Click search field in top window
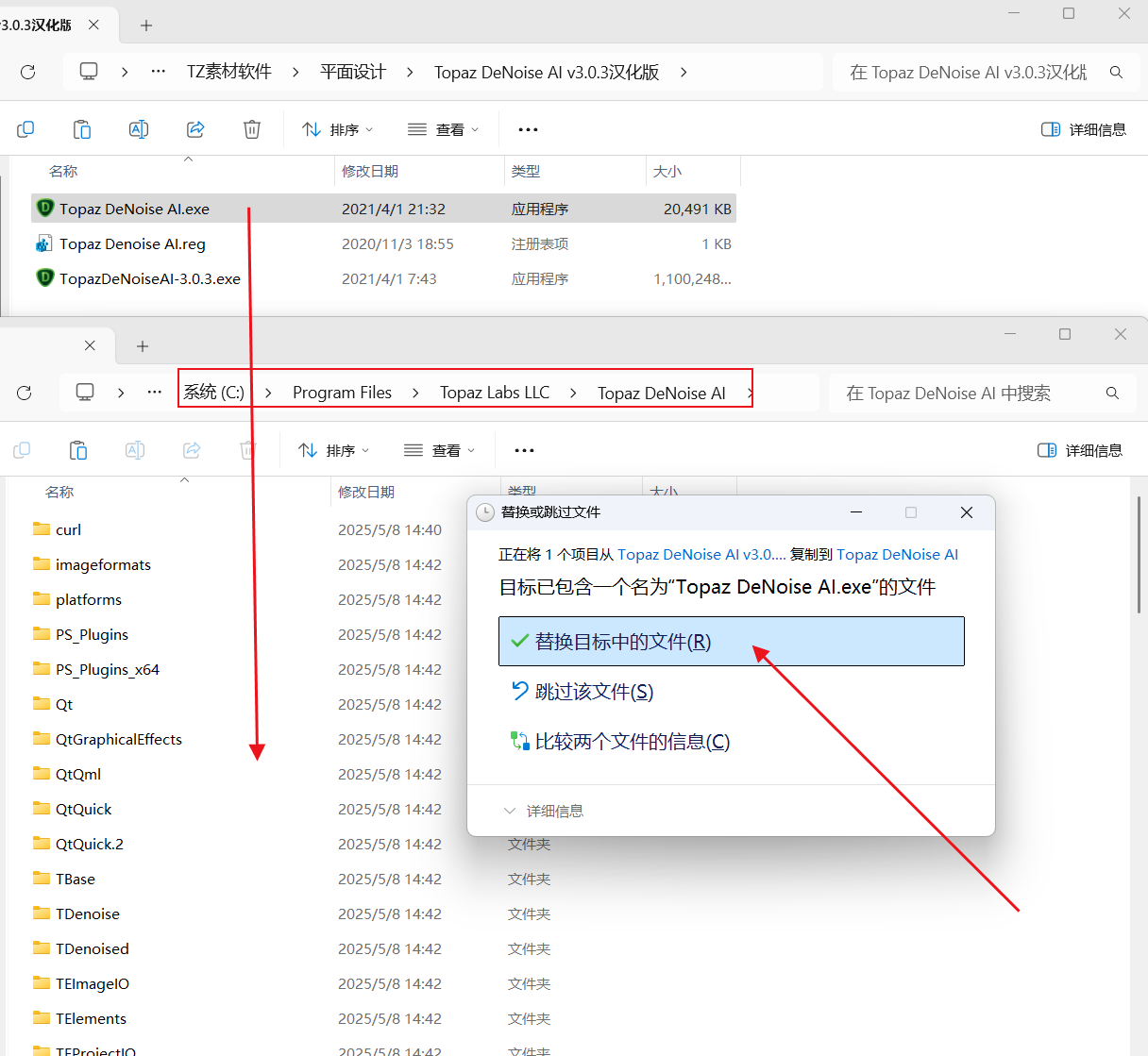 [969, 72]
